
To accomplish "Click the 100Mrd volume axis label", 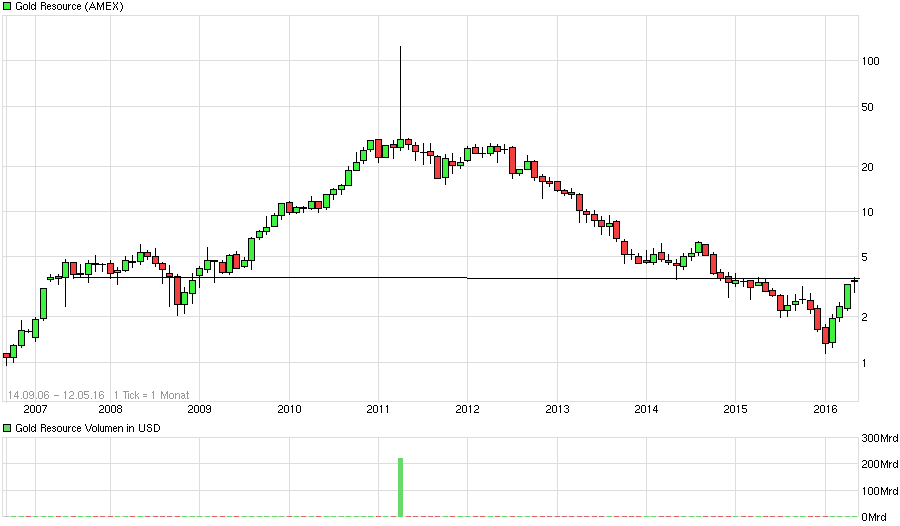I will point(876,491).
